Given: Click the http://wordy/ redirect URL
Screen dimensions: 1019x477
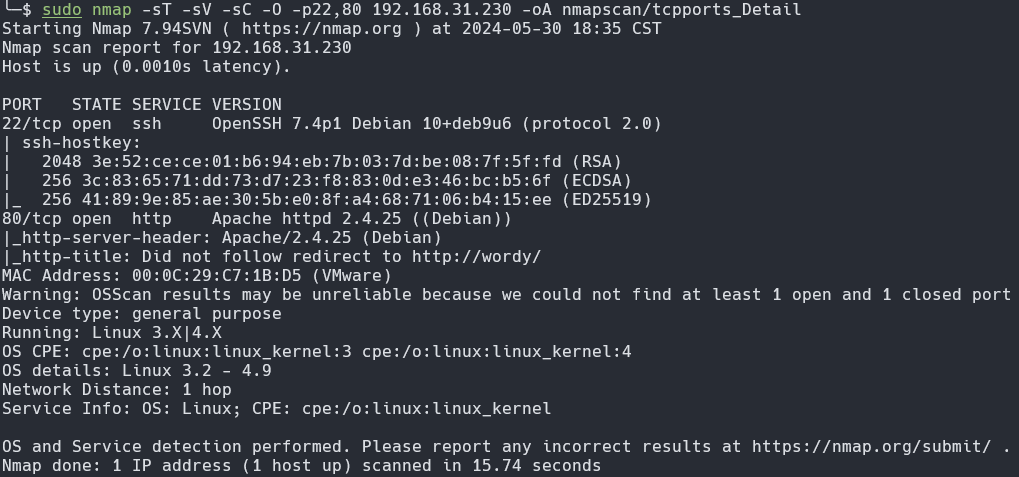Looking at the screenshot, I should coord(476,257).
